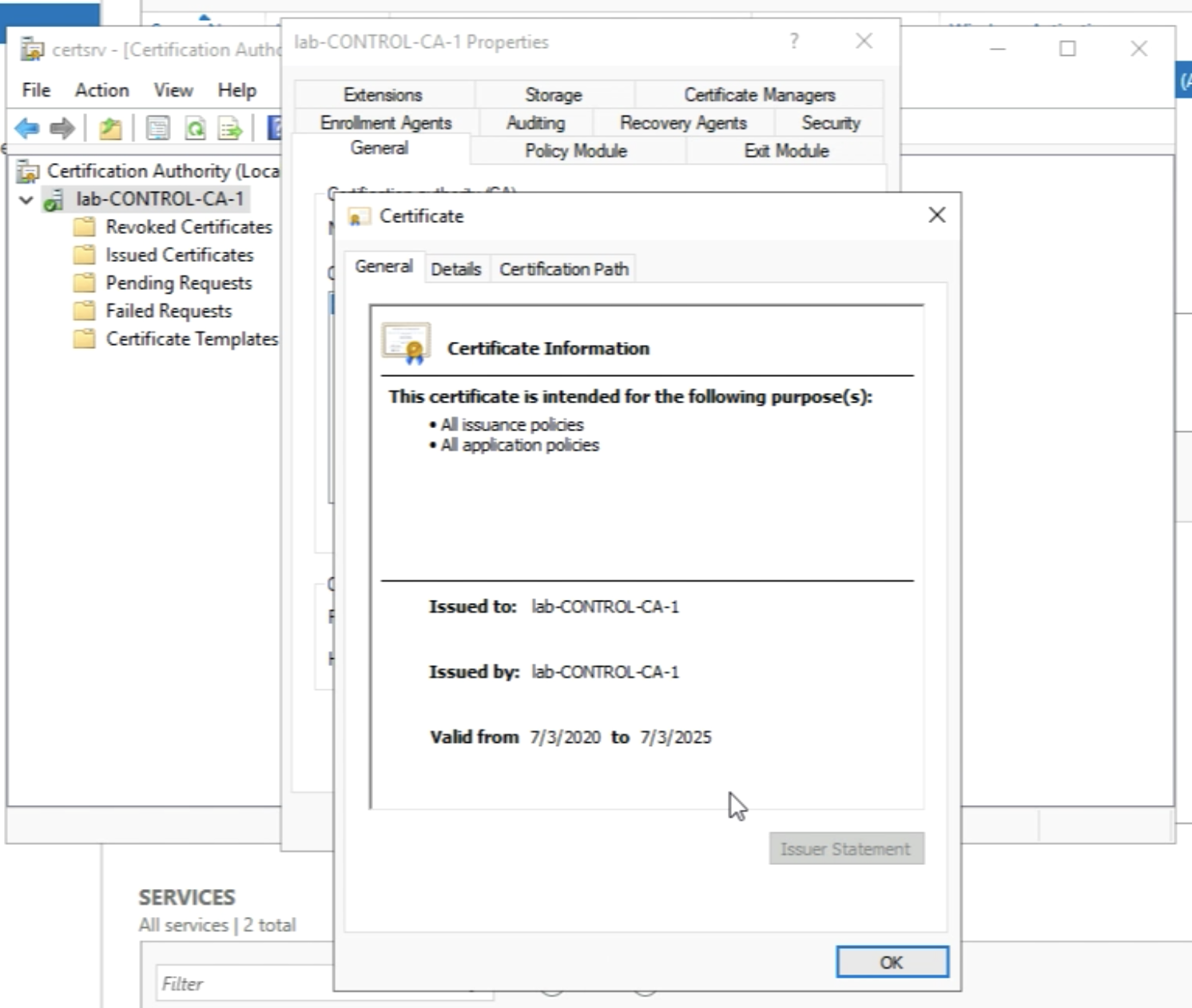Select the Certification Authority root node
Screen dimensions: 1192x1008
pos(162,171)
